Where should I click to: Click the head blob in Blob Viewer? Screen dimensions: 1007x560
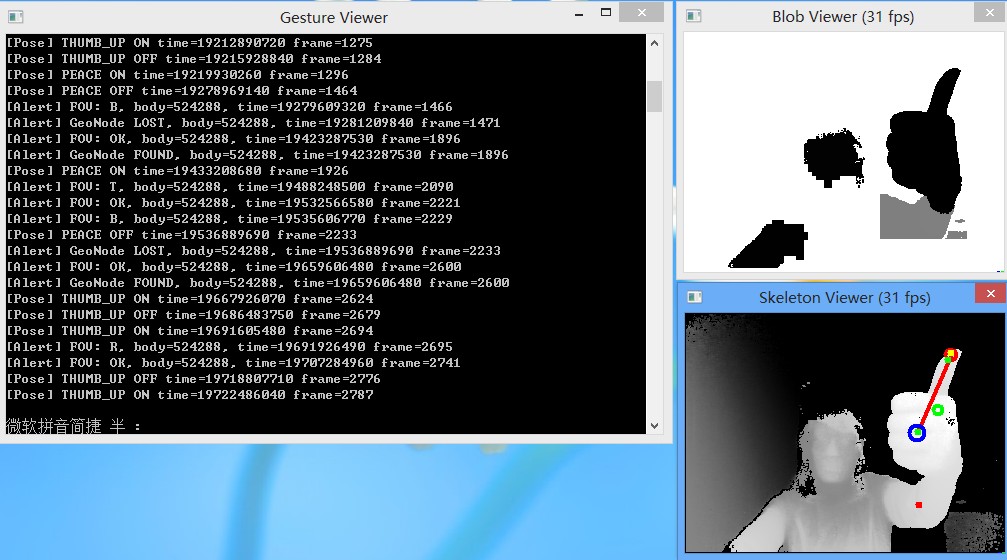(x=832, y=156)
